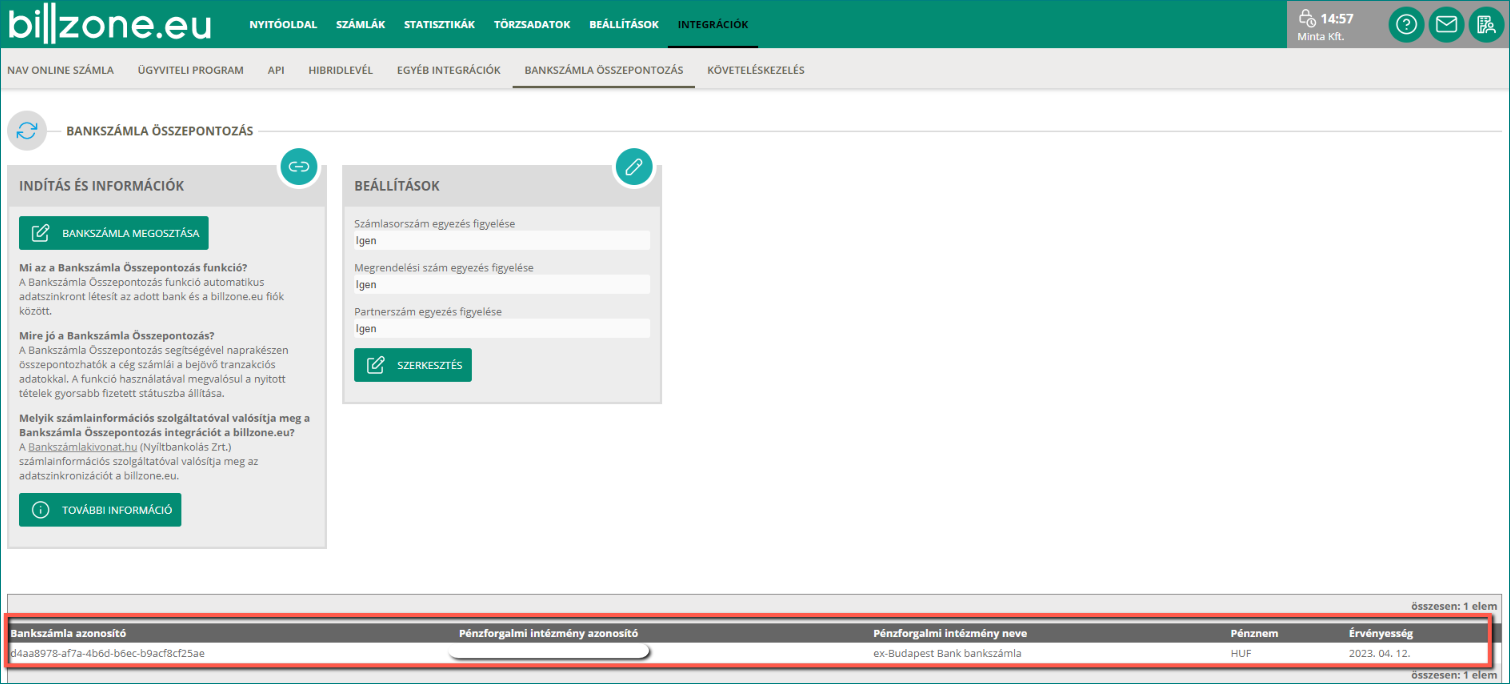Image resolution: width=1510 pixels, height=684 pixels.
Task: Switch to the API tab
Action: (x=276, y=70)
